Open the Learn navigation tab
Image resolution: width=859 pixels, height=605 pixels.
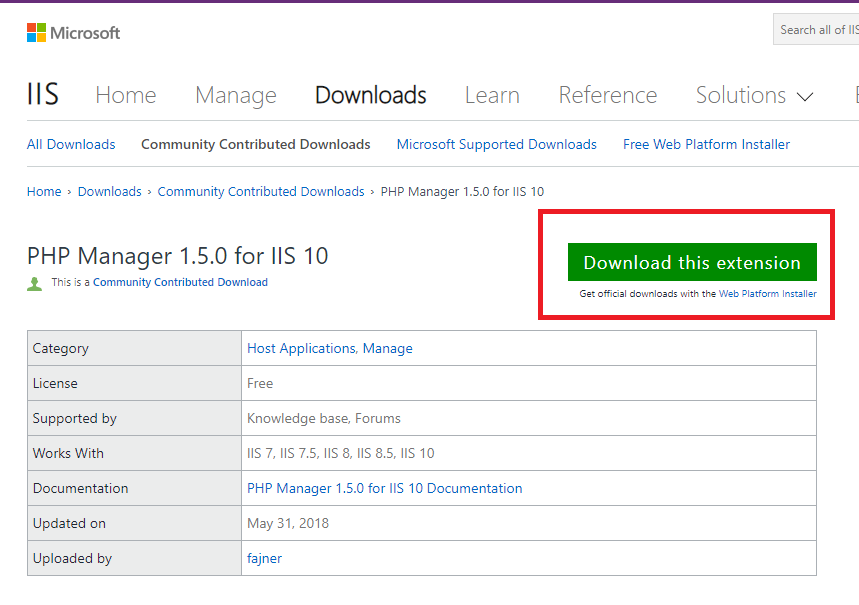click(492, 96)
